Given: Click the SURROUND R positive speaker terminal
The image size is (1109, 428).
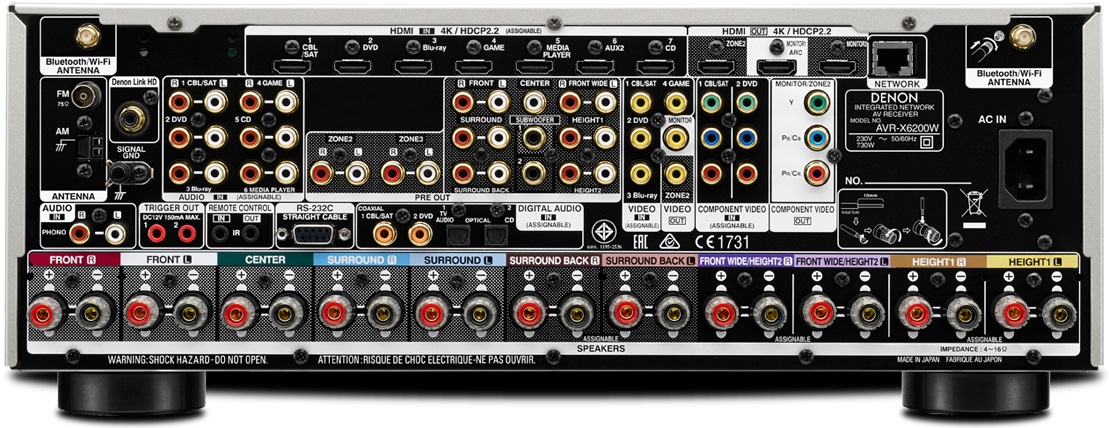Looking at the screenshot, I should [x=333, y=313].
